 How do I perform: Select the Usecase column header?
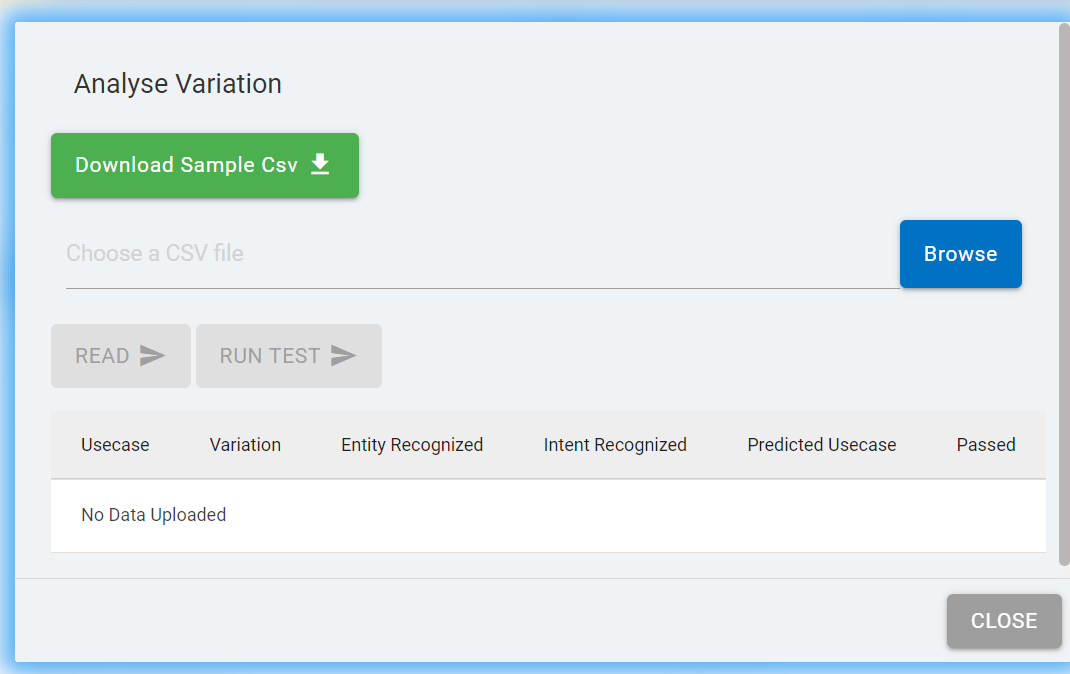(115, 445)
